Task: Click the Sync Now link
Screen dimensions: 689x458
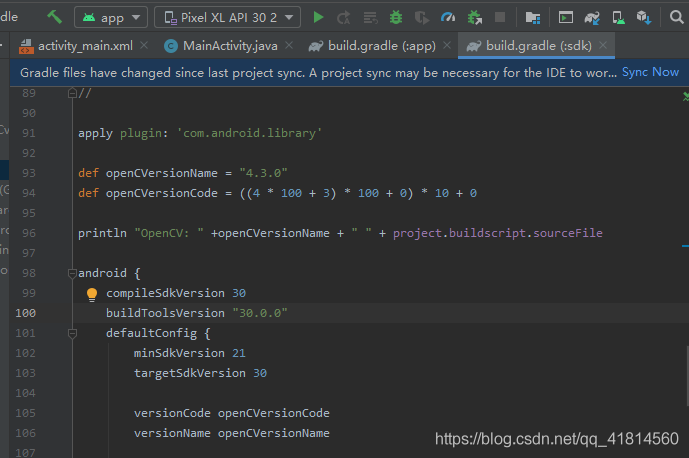Action: pos(650,72)
